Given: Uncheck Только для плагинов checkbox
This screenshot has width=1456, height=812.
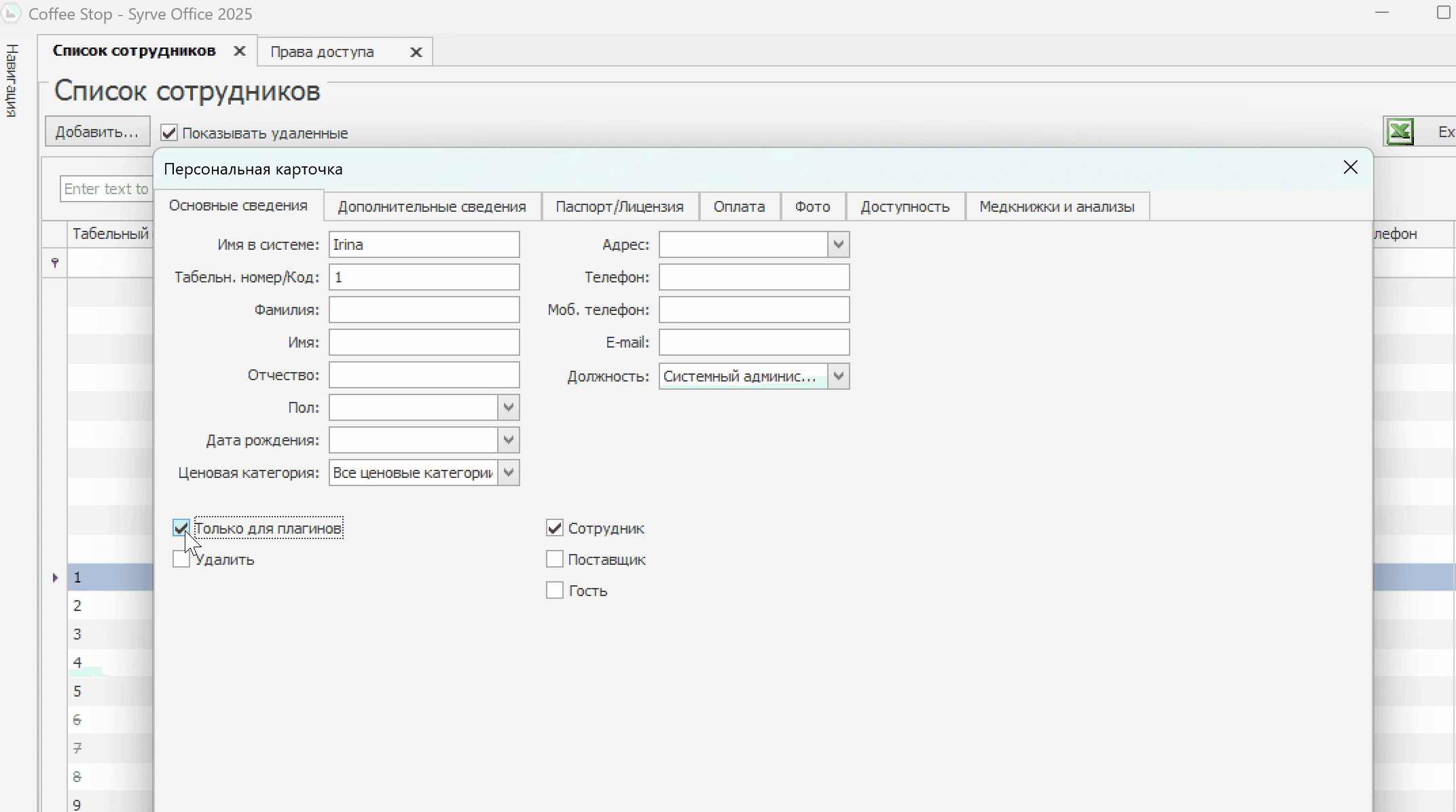Looking at the screenshot, I should (x=181, y=528).
